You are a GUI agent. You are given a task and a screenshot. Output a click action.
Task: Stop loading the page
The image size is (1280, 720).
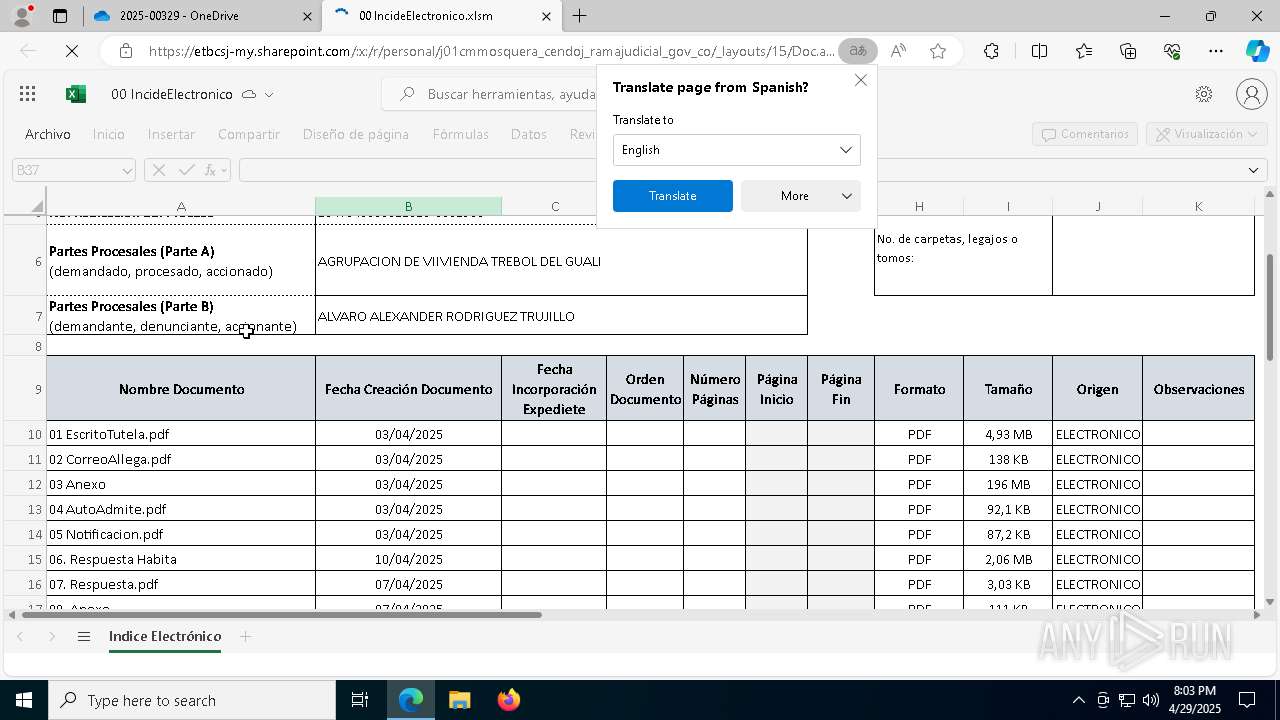click(x=72, y=51)
